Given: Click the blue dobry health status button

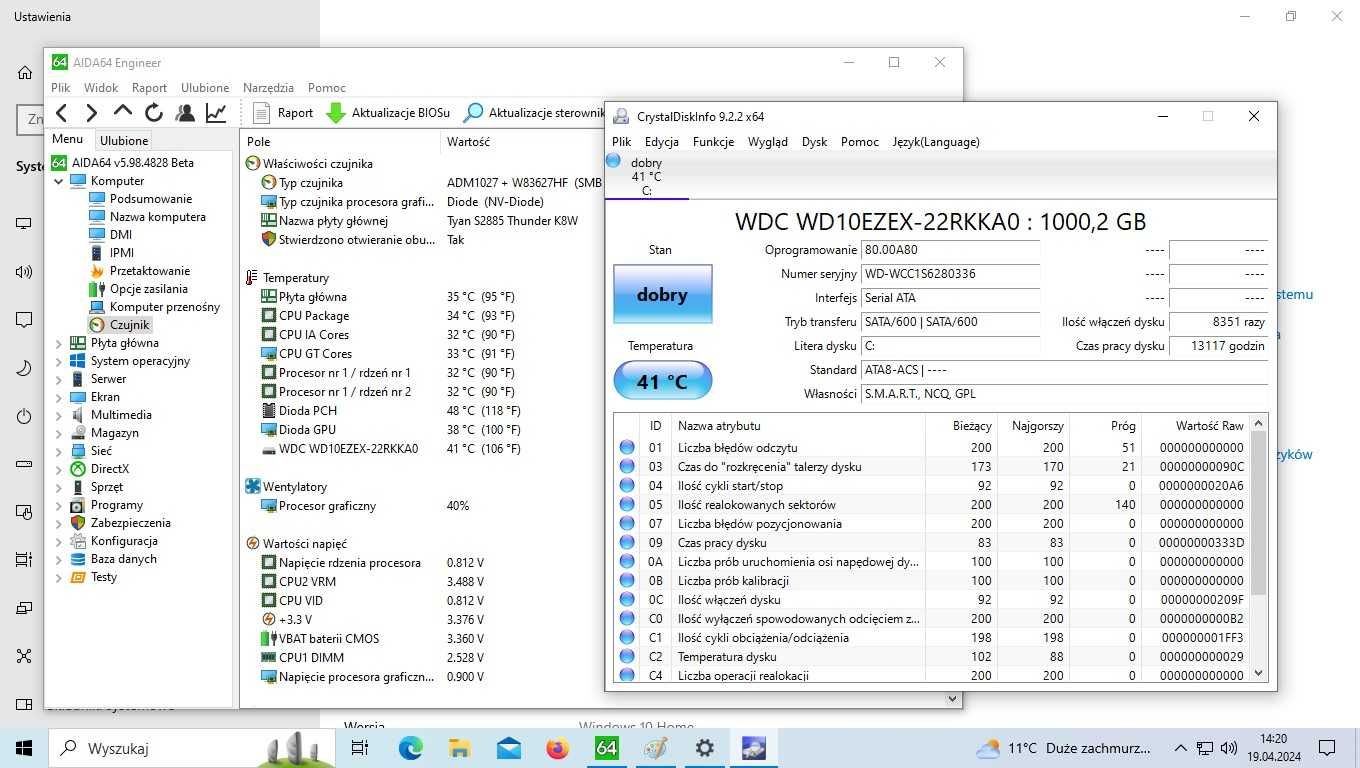Looking at the screenshot, I should click(x=662, y=294).
